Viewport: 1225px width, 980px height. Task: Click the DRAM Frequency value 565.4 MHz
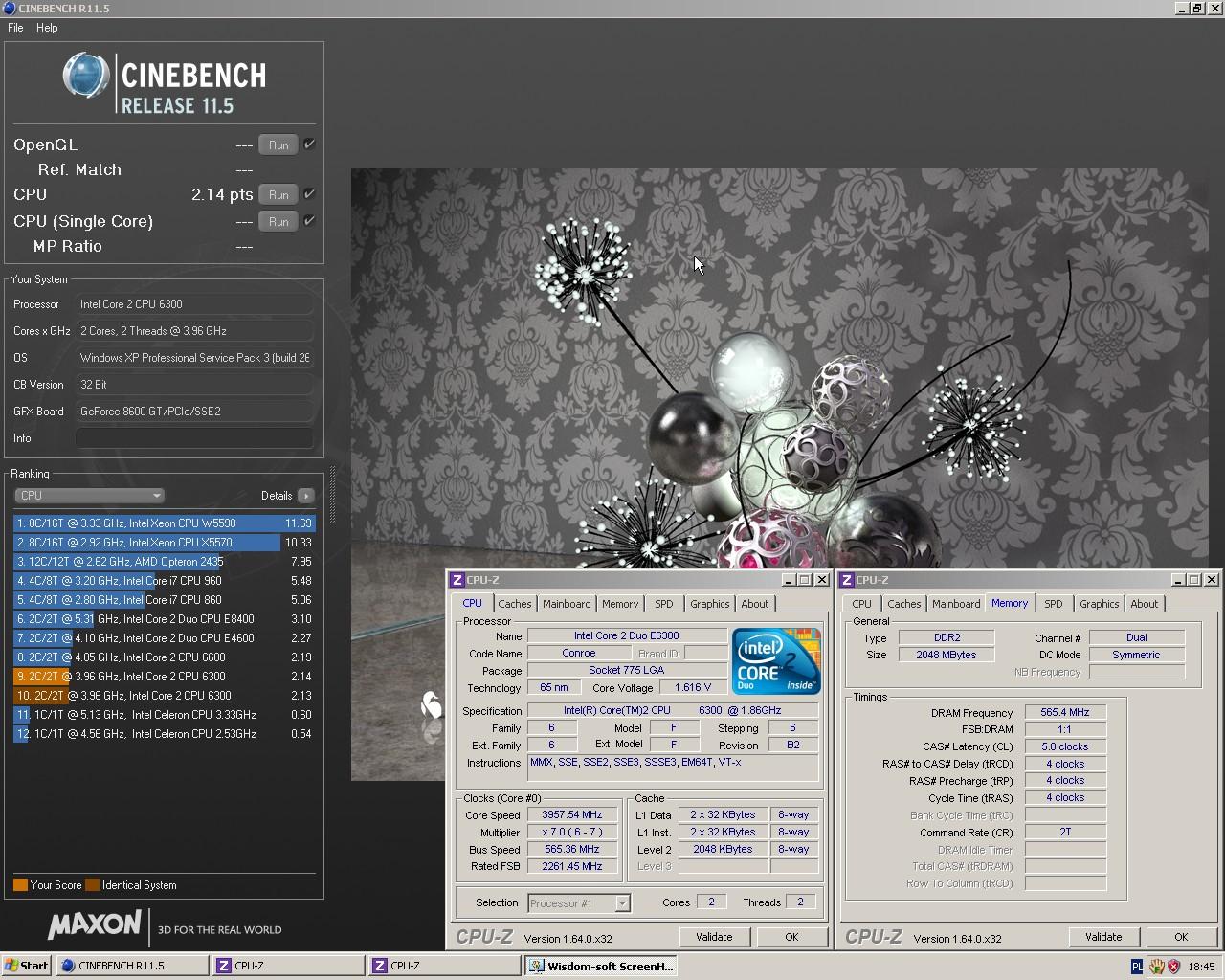pyautogui.click(x=1065, y=712)
